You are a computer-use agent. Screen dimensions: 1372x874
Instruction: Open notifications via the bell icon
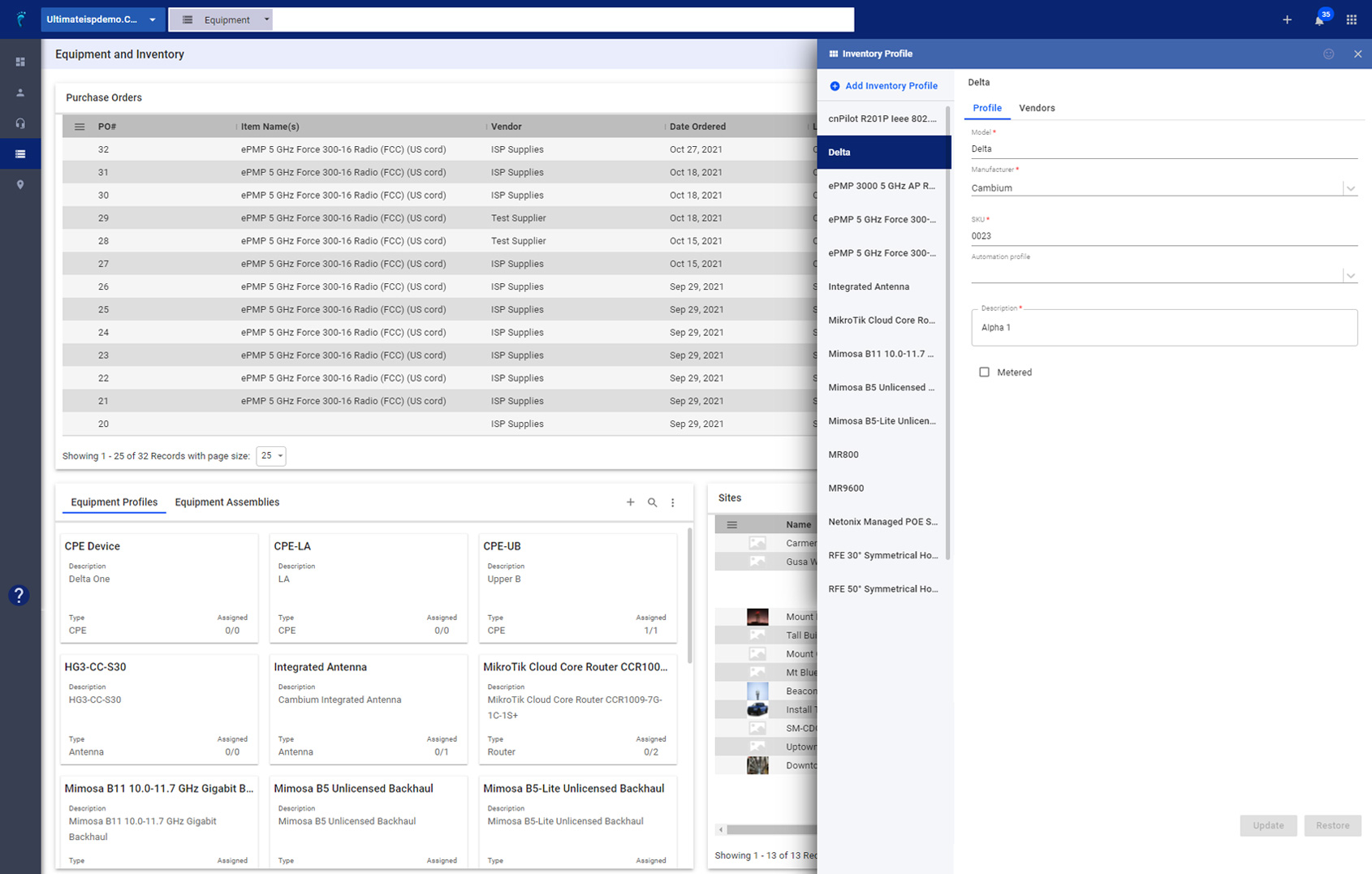pos(1318,19)
